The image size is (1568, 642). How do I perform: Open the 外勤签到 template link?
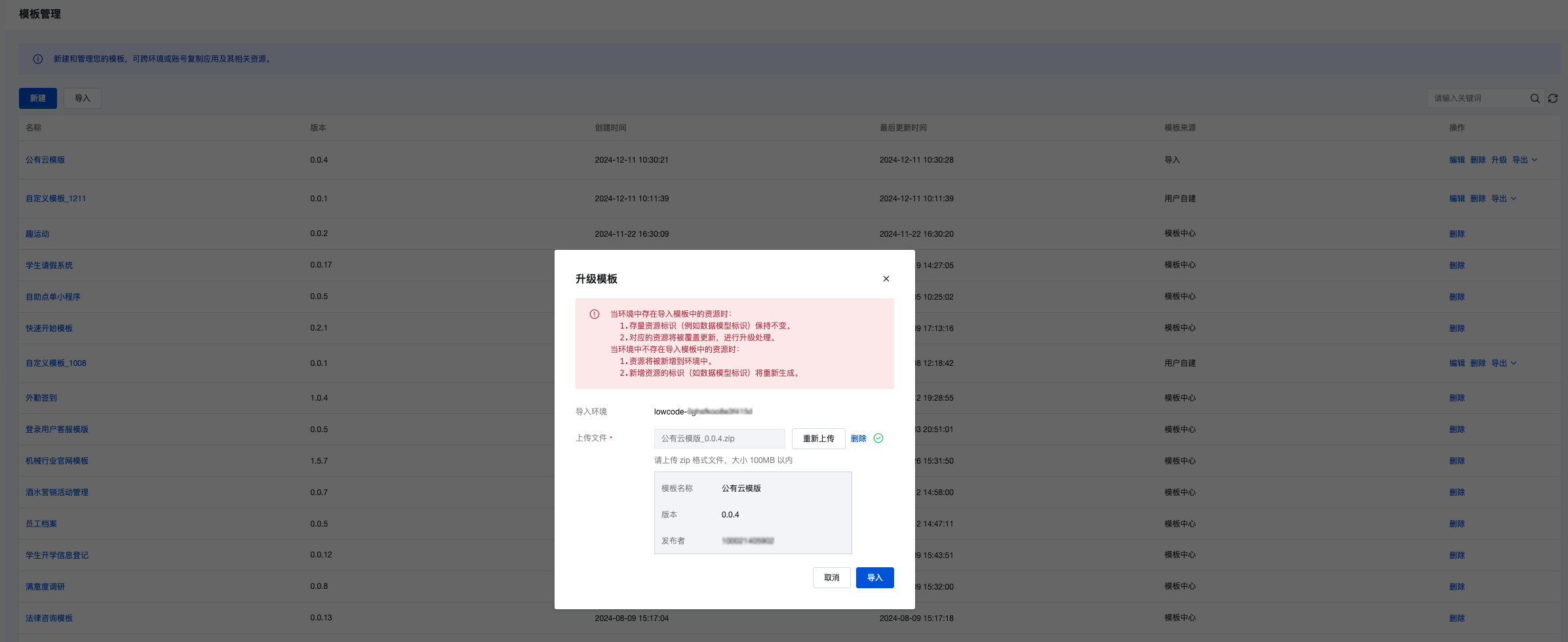tap(41, 398)
